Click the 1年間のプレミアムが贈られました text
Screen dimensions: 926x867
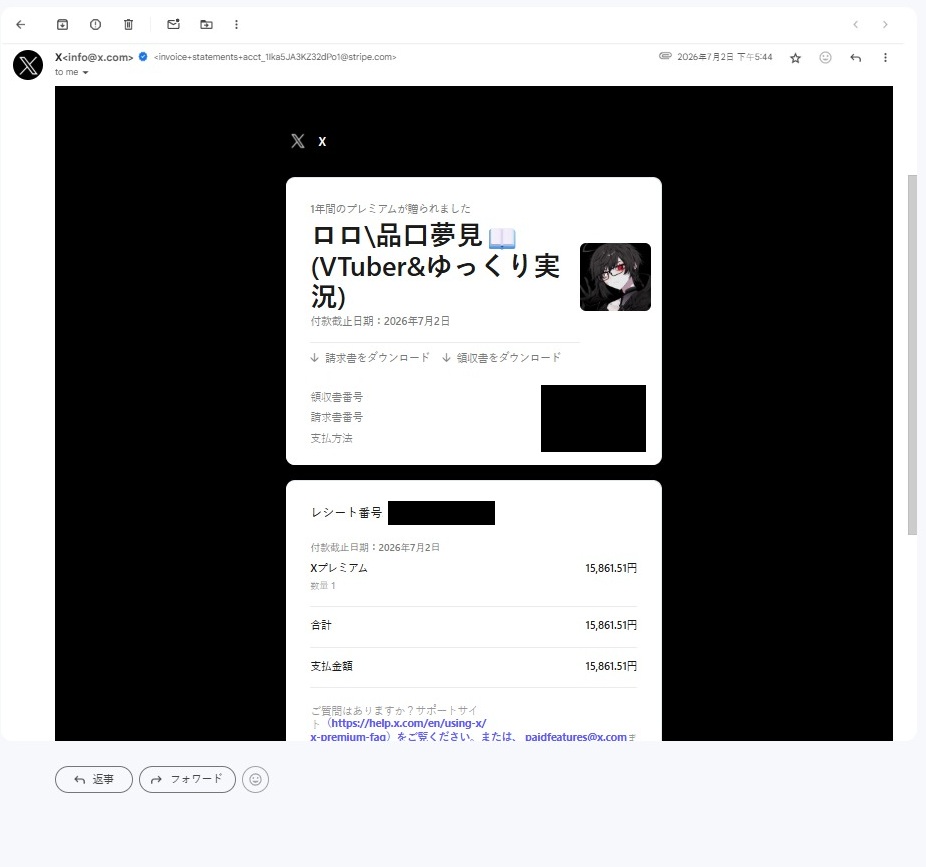pyautogui.click(x=390, y=208)
